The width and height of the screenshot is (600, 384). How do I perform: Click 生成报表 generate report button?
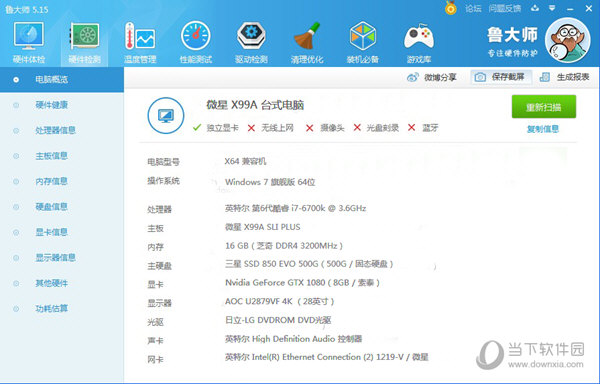tap(564, 77)
